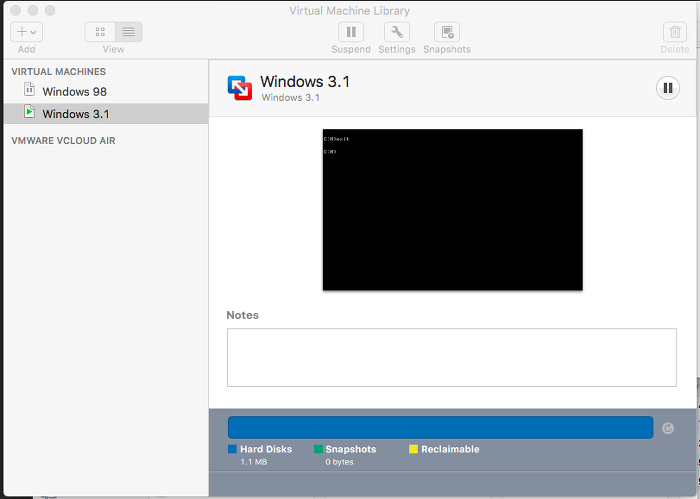Click the VIRTUAL MACHINES section header
Image resolution: width=700 pixels, height=499 pixels.
pyautogui.click(x=58, y=72)
